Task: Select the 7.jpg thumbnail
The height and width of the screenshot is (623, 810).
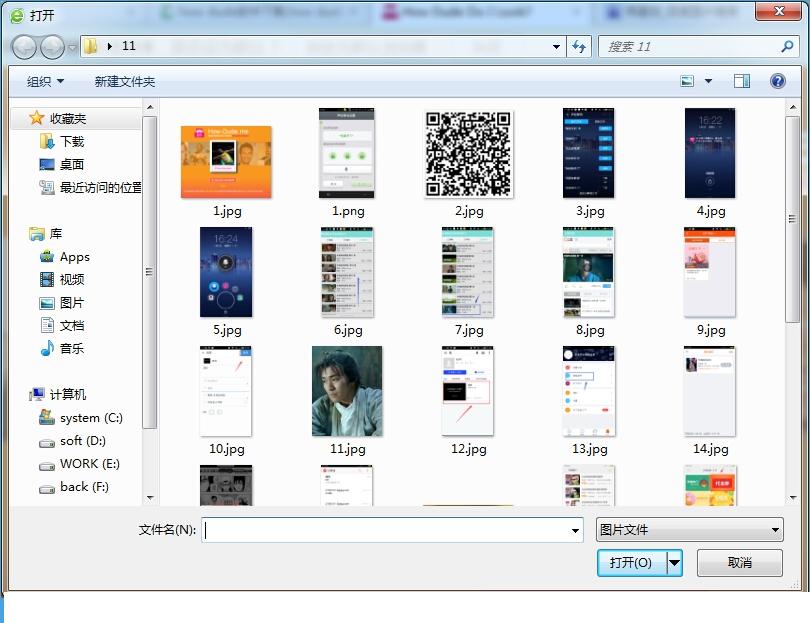Action: (x=468, y=272)
